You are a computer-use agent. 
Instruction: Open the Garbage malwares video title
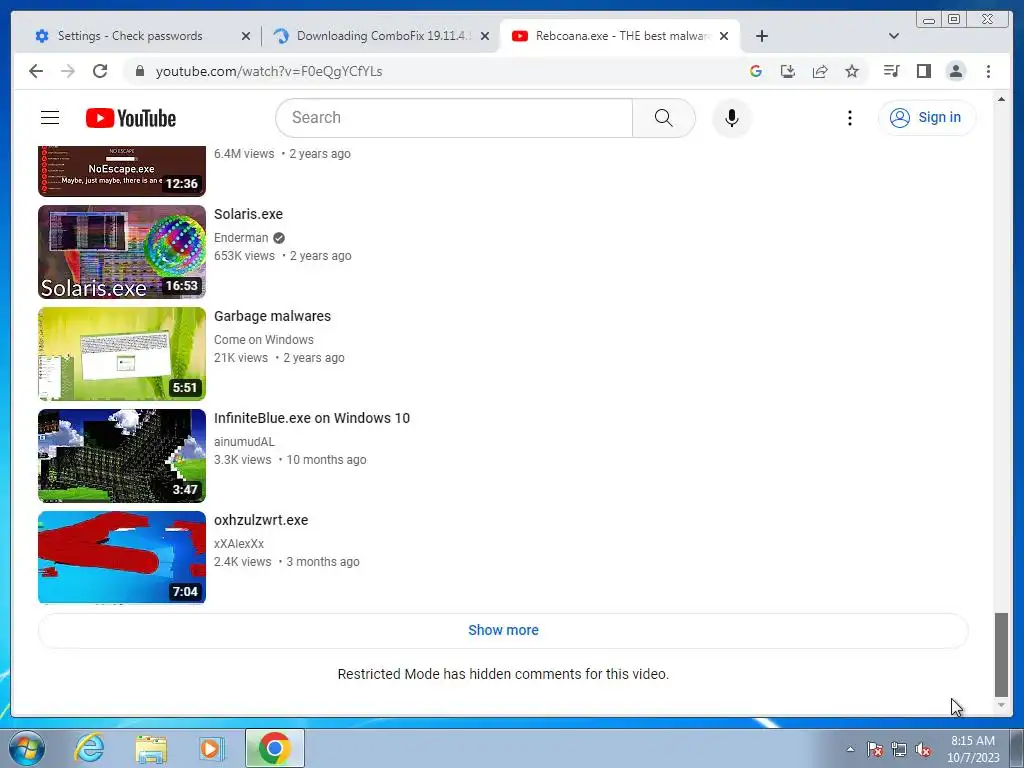click(x=272, y=316)
